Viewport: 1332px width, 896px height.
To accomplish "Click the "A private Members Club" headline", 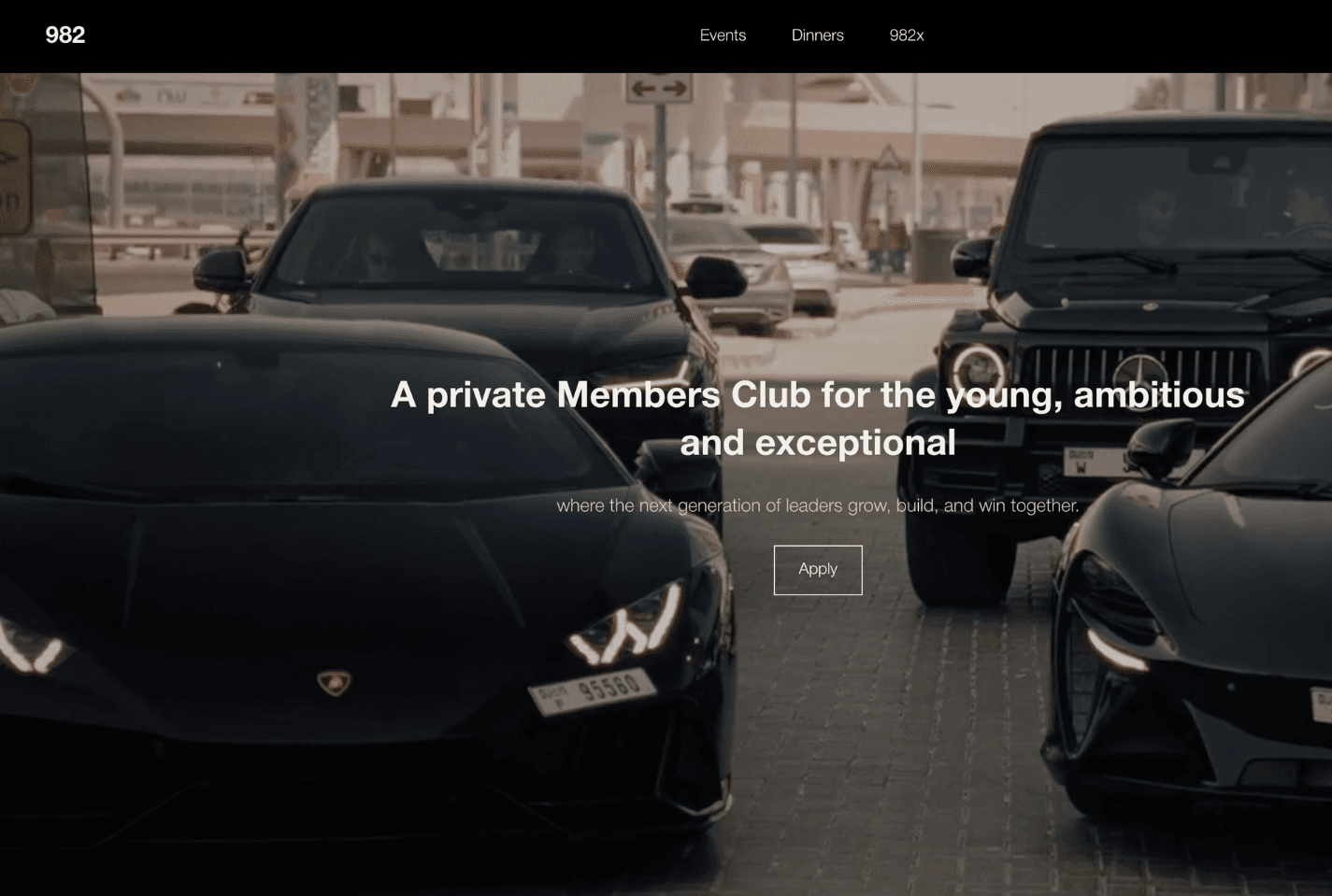I will pyautogui.click(x=818, y=419).
